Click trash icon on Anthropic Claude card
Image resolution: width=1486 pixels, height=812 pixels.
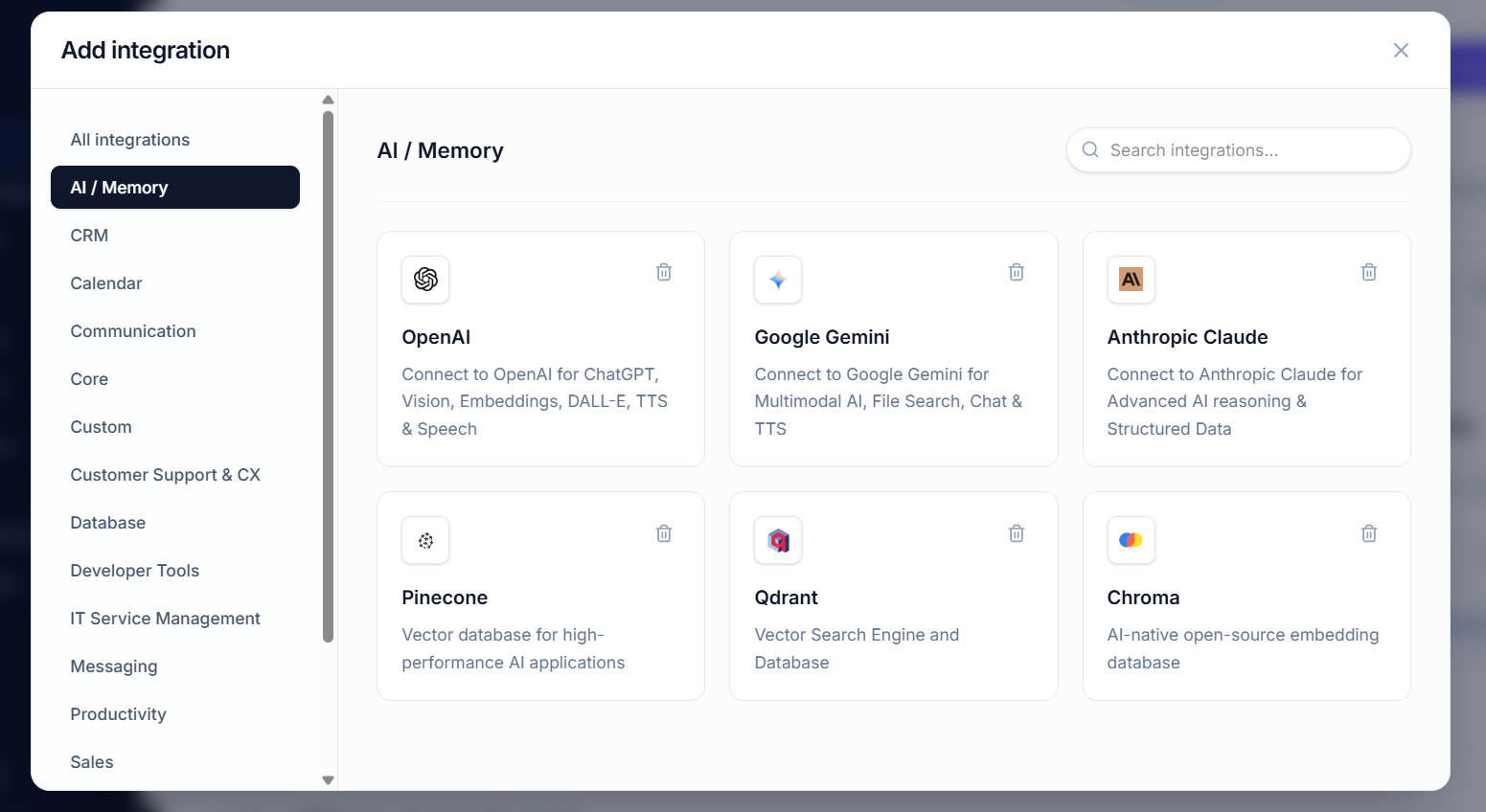point(1369,272)
